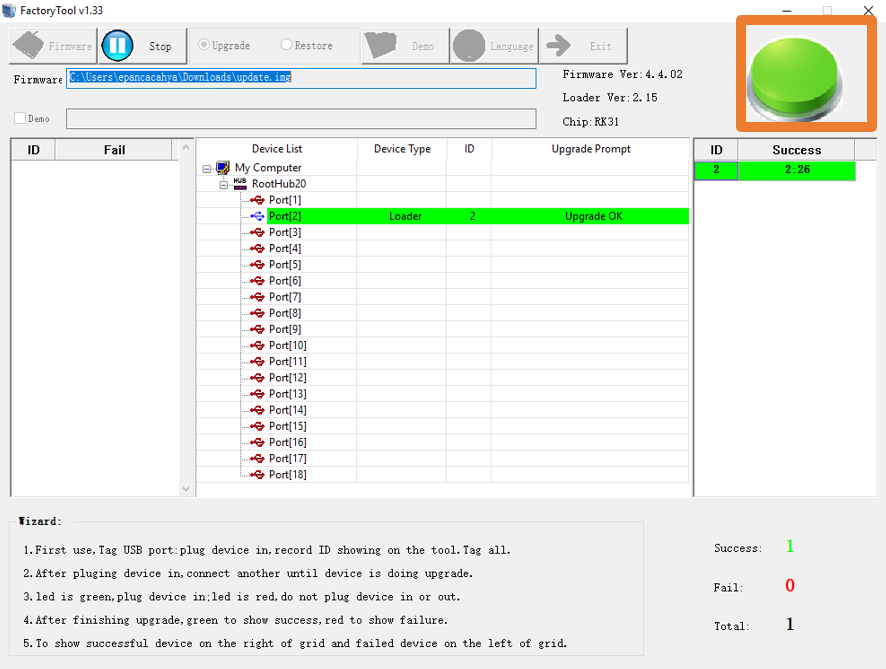Select the green ID 2 cell in Success list
The height and width of the screenshot is (669, 886).
[x=716, y=170]
